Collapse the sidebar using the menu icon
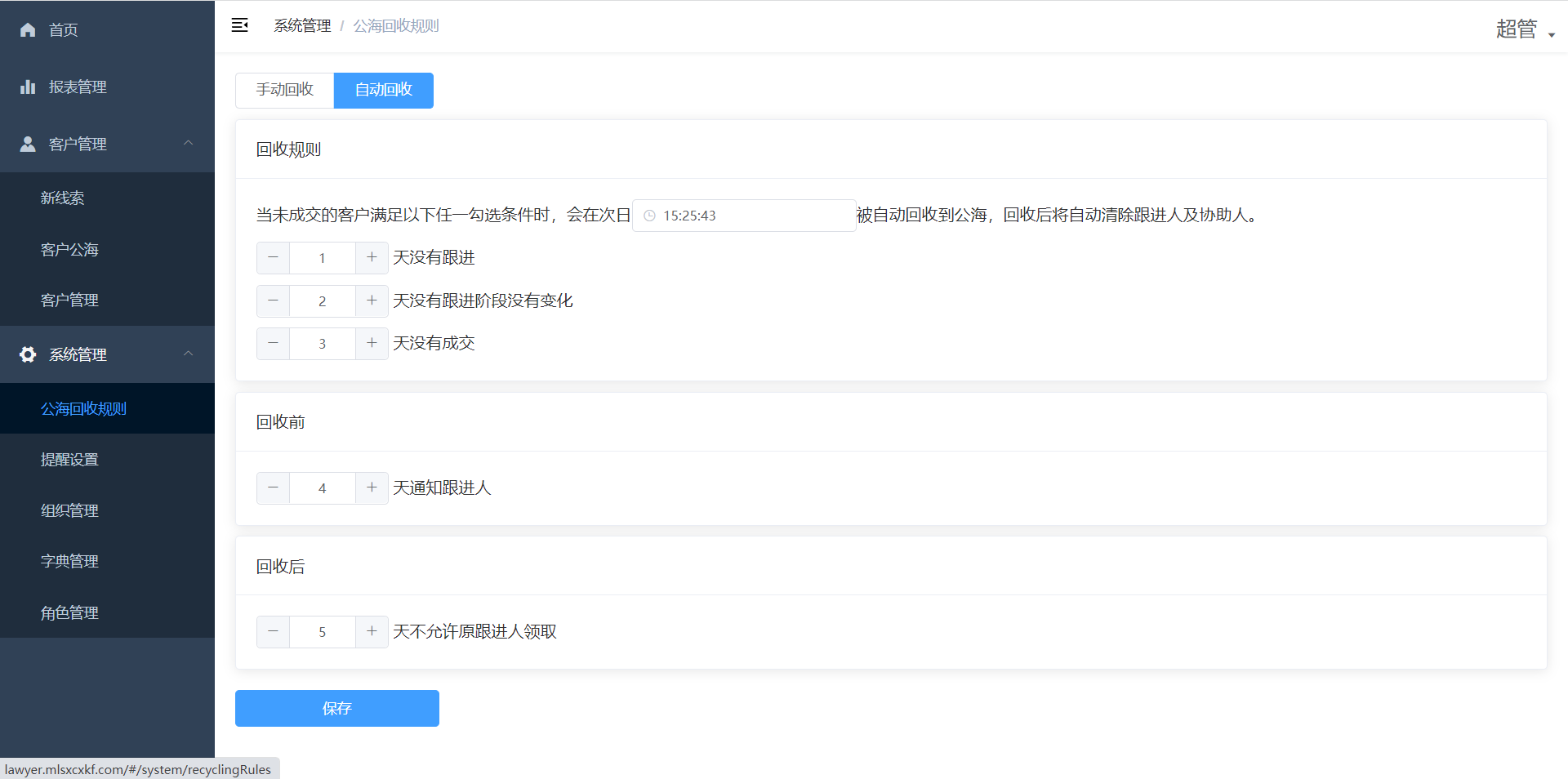 click(239, 25)
